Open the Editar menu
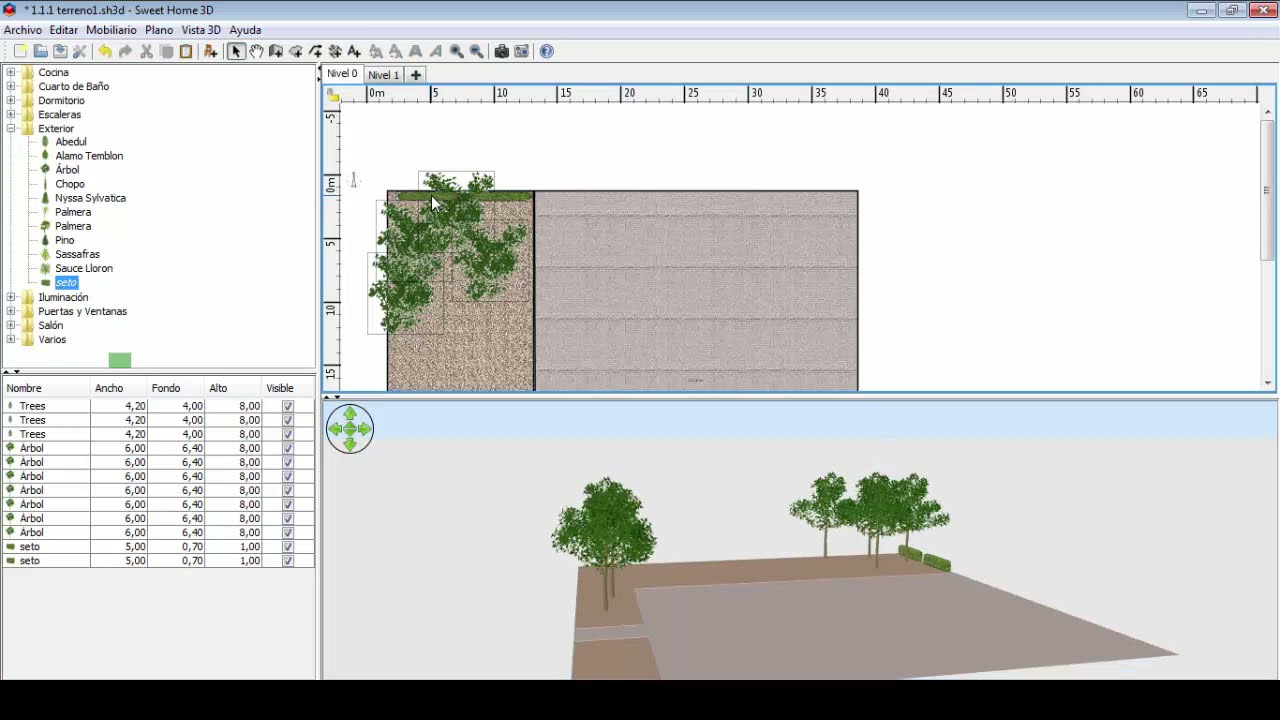The width and height of the screenshot is (1280, 720). [64, 30]
